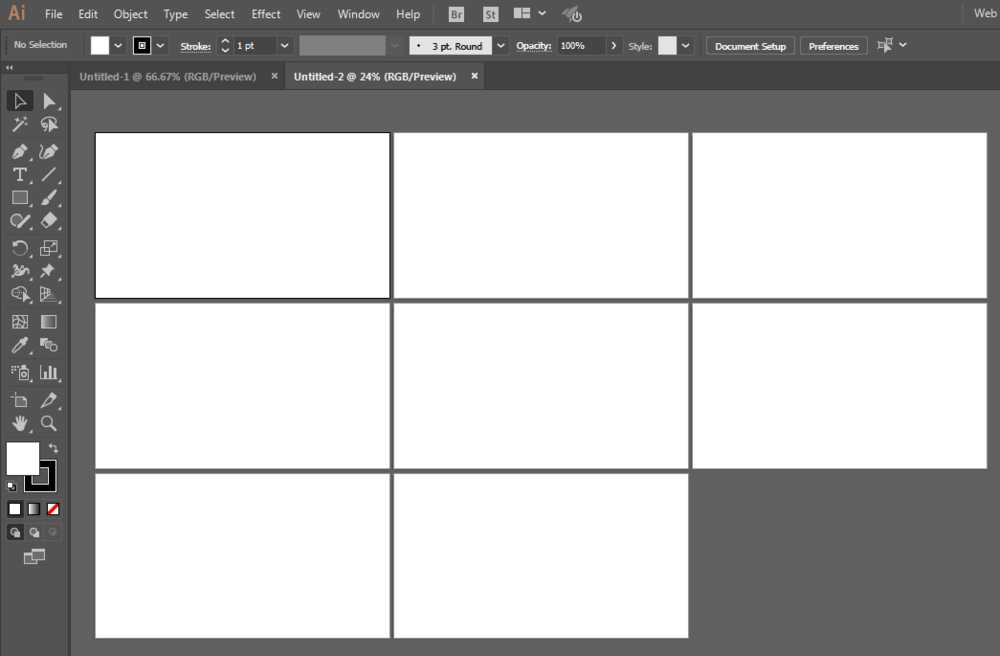Viewport: 1000px width, 656px height.
Task: Pick the Rectangle tool
Action: click(x=19, y=198)
